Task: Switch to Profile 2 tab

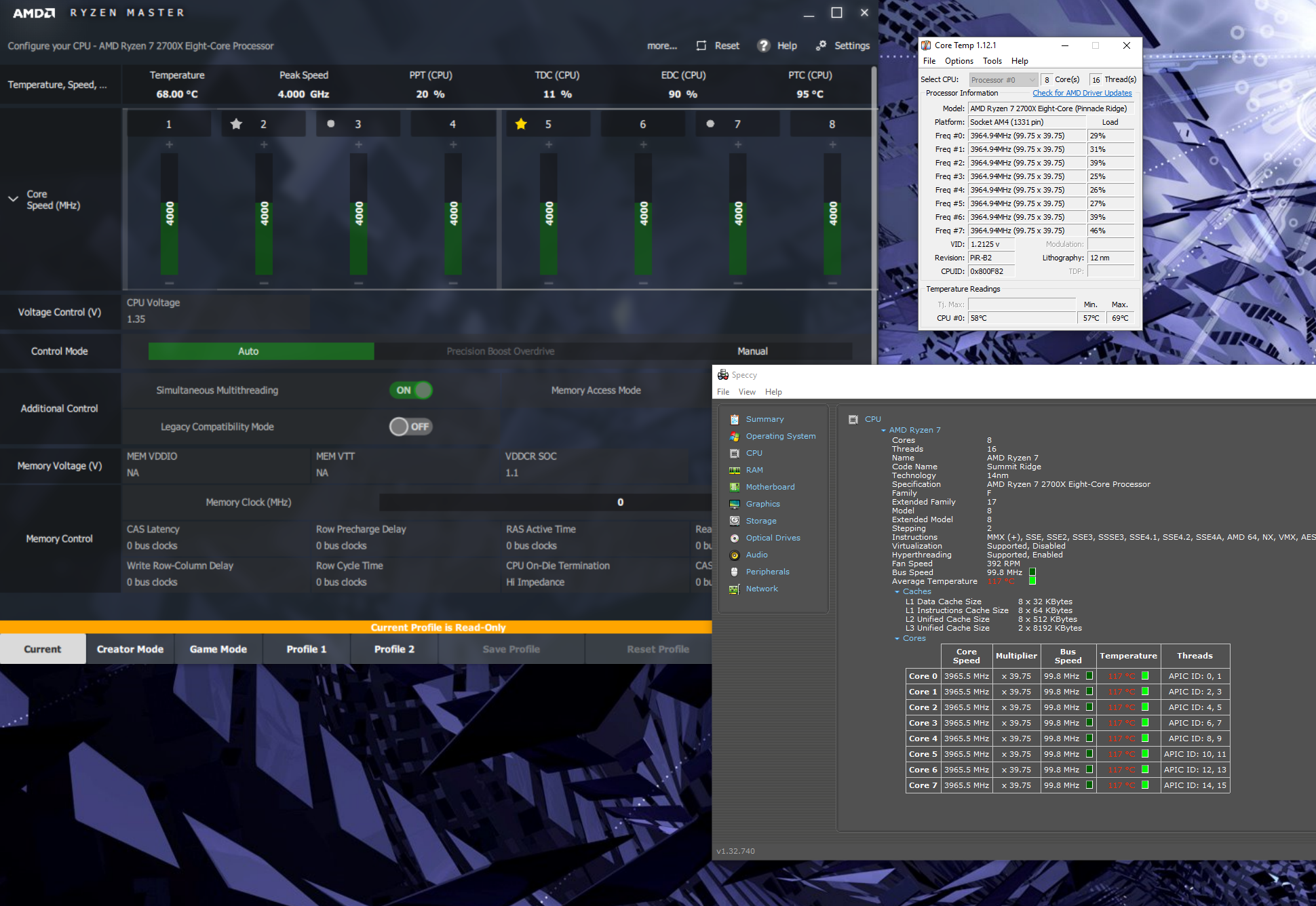Action: tap(395, 649)
